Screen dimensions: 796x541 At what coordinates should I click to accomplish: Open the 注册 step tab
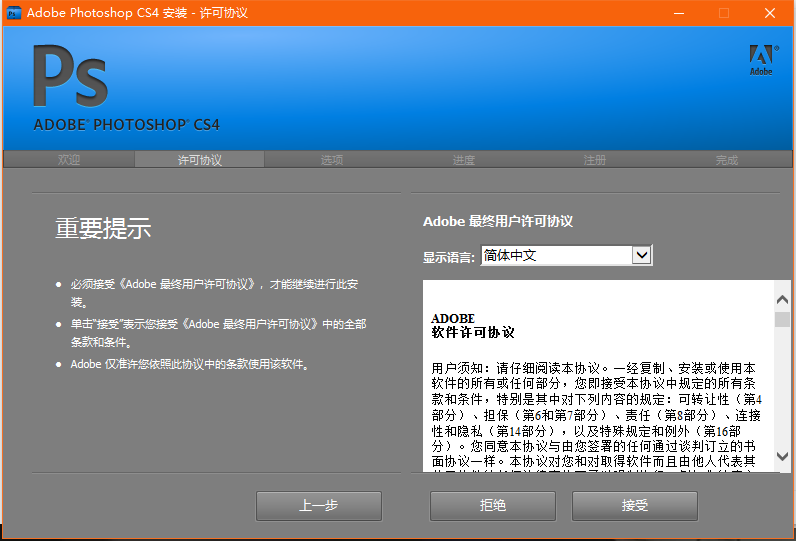595,160
